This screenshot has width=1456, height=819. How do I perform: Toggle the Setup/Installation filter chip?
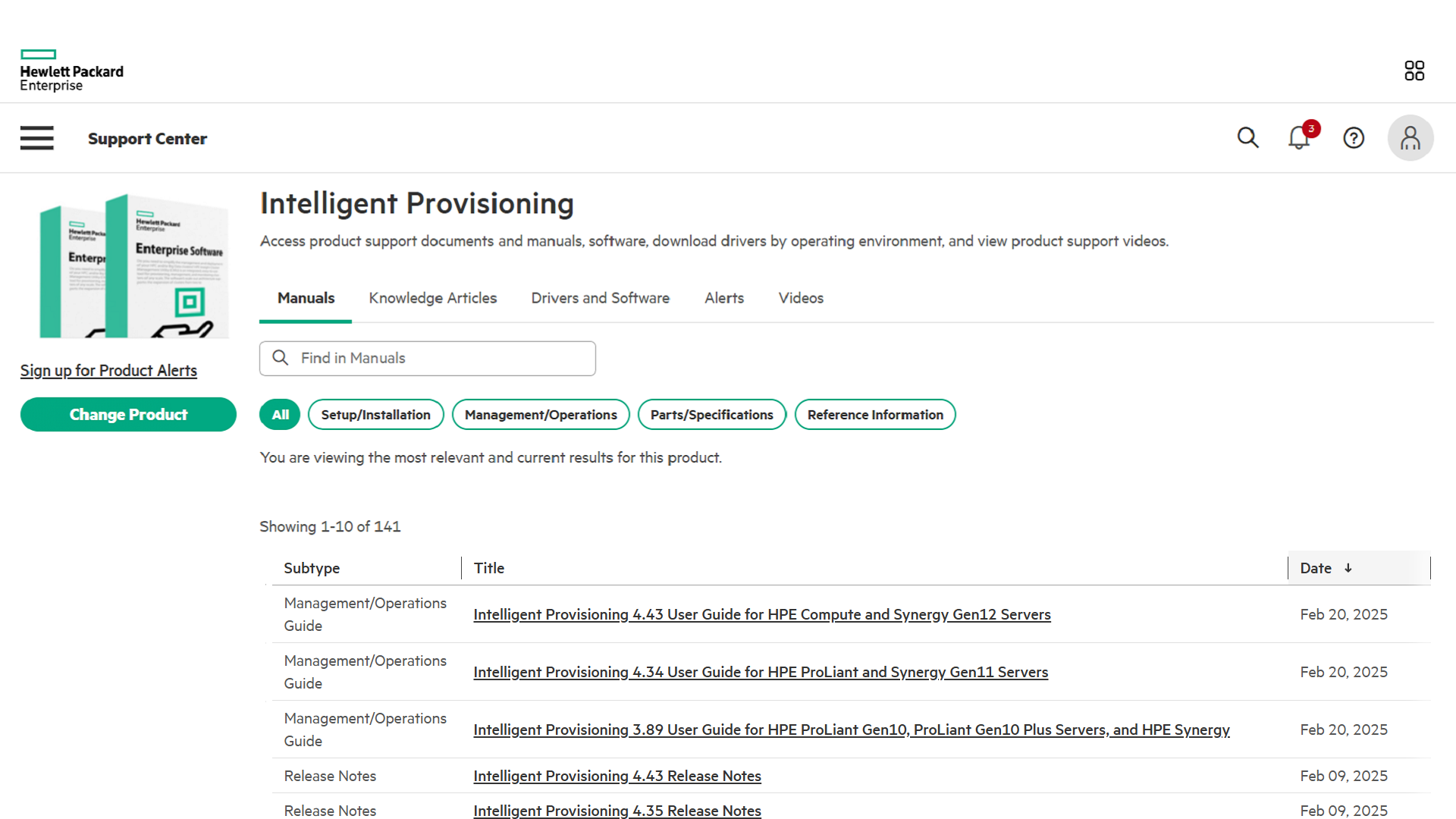[375, 415]
